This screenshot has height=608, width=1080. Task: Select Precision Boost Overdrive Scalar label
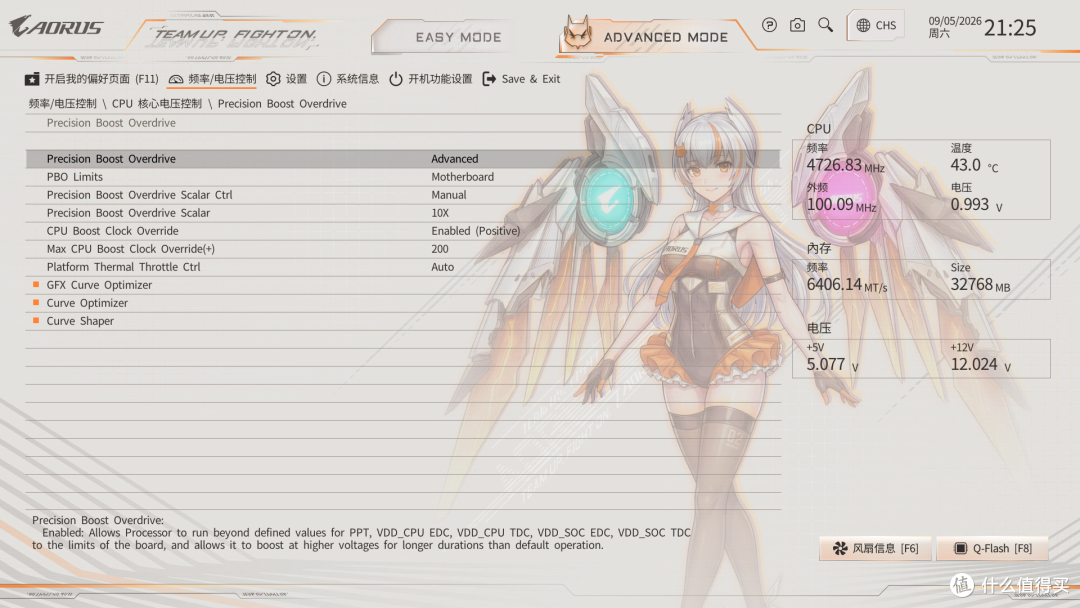(x=128, y=213)
